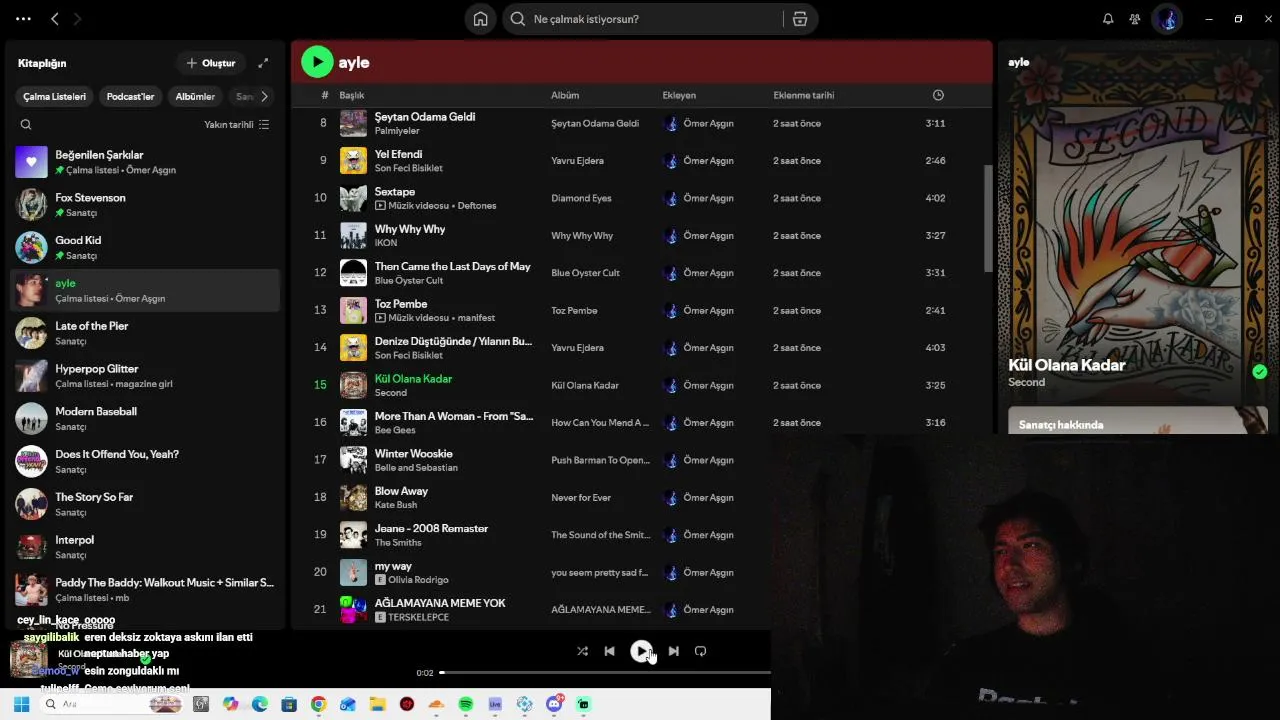This screenshot has width=1280, height=720.
Task: Open Modern Baseball in the library
Action: (145, 419)
